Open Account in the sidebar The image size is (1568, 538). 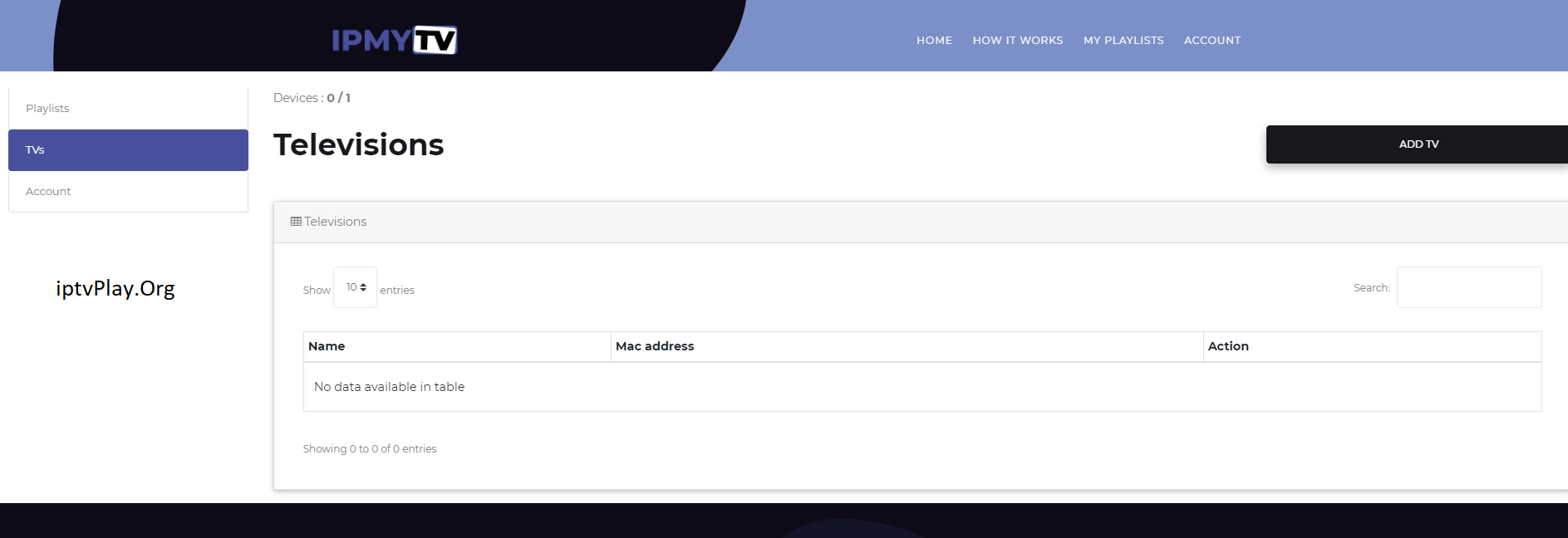(x=128, y=192)
